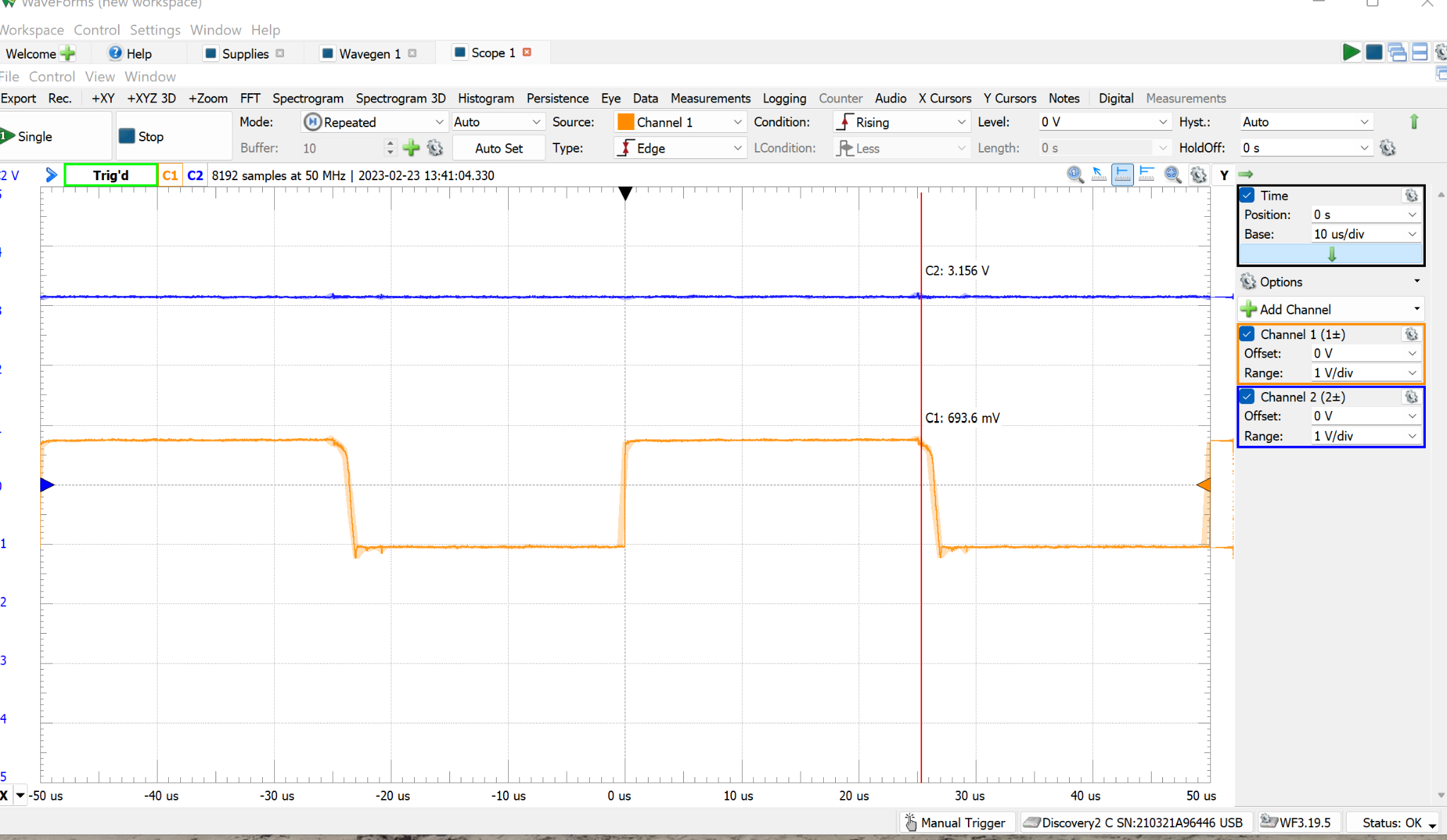Click the green Run all play icon
The height and width of the screenshot is (840, 1447).
[x=1351, y=52]
